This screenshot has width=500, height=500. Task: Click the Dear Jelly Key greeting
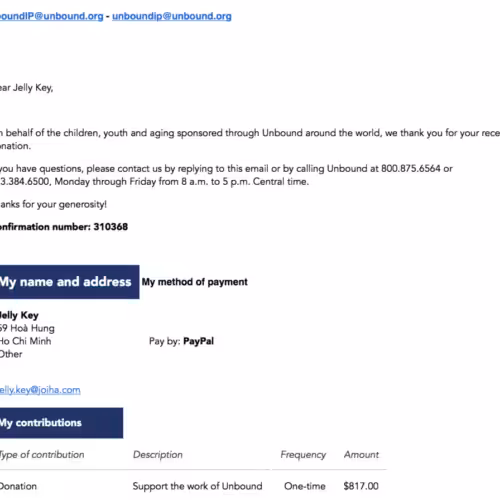click(x=27, y=88)
